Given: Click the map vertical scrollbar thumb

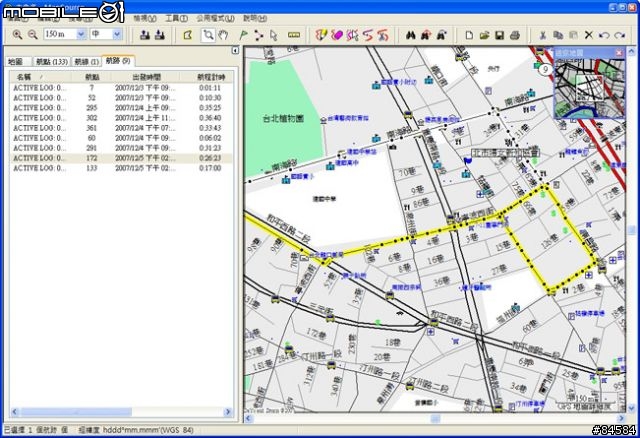Looking at the screenshot, I should (631, 231).
